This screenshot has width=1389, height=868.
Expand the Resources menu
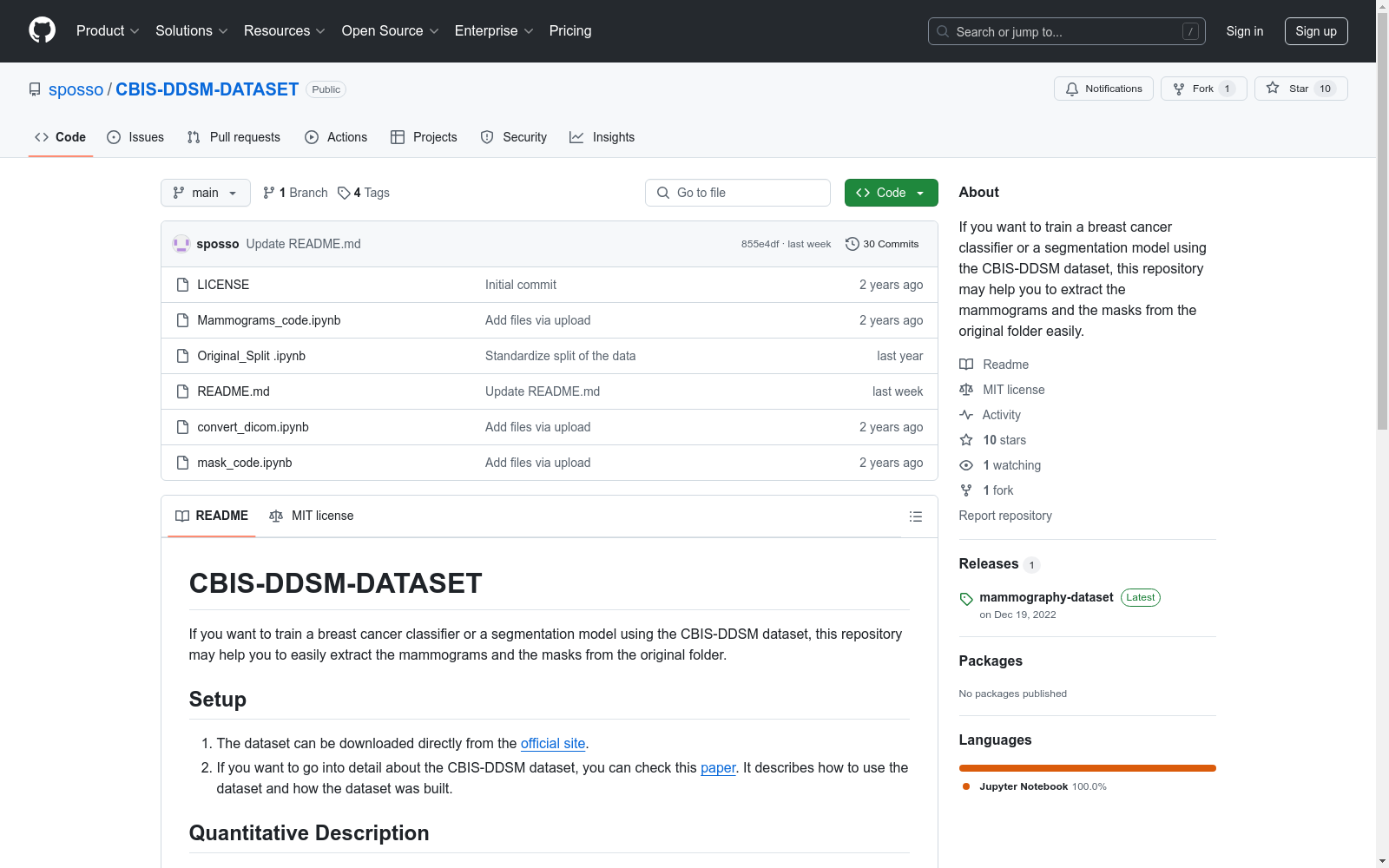(285, 30)
